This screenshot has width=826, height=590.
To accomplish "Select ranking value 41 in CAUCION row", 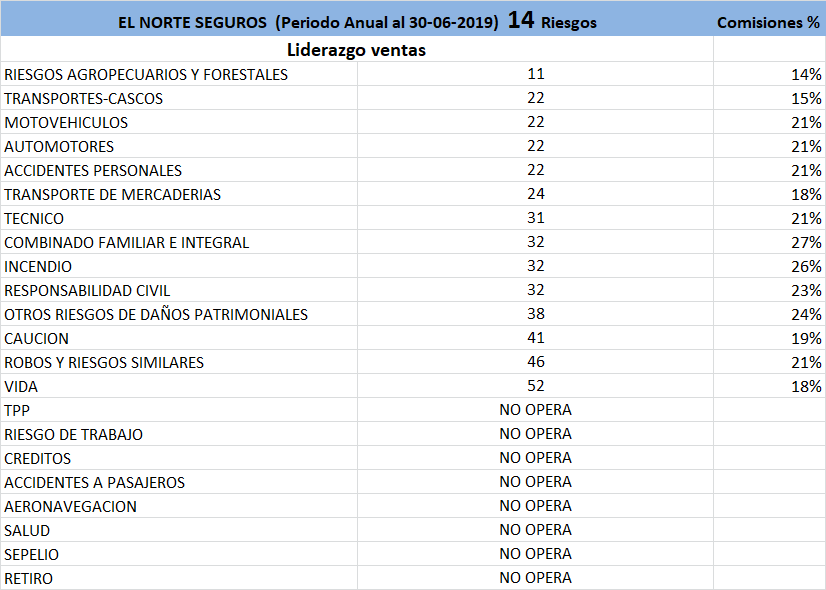I will pyautogui.click(x=536, y=338).
